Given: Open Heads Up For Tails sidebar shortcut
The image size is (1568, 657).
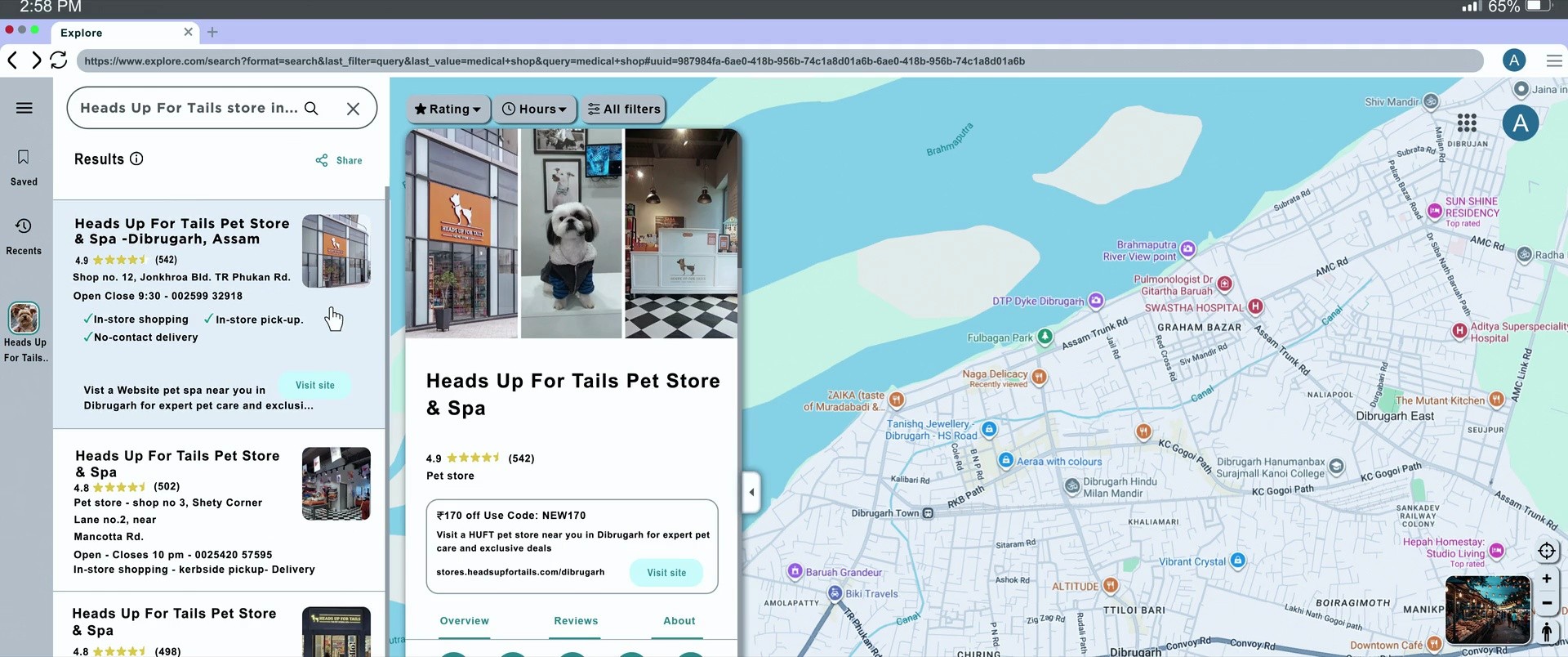Looking at the screenshot, I should point(24,318).
